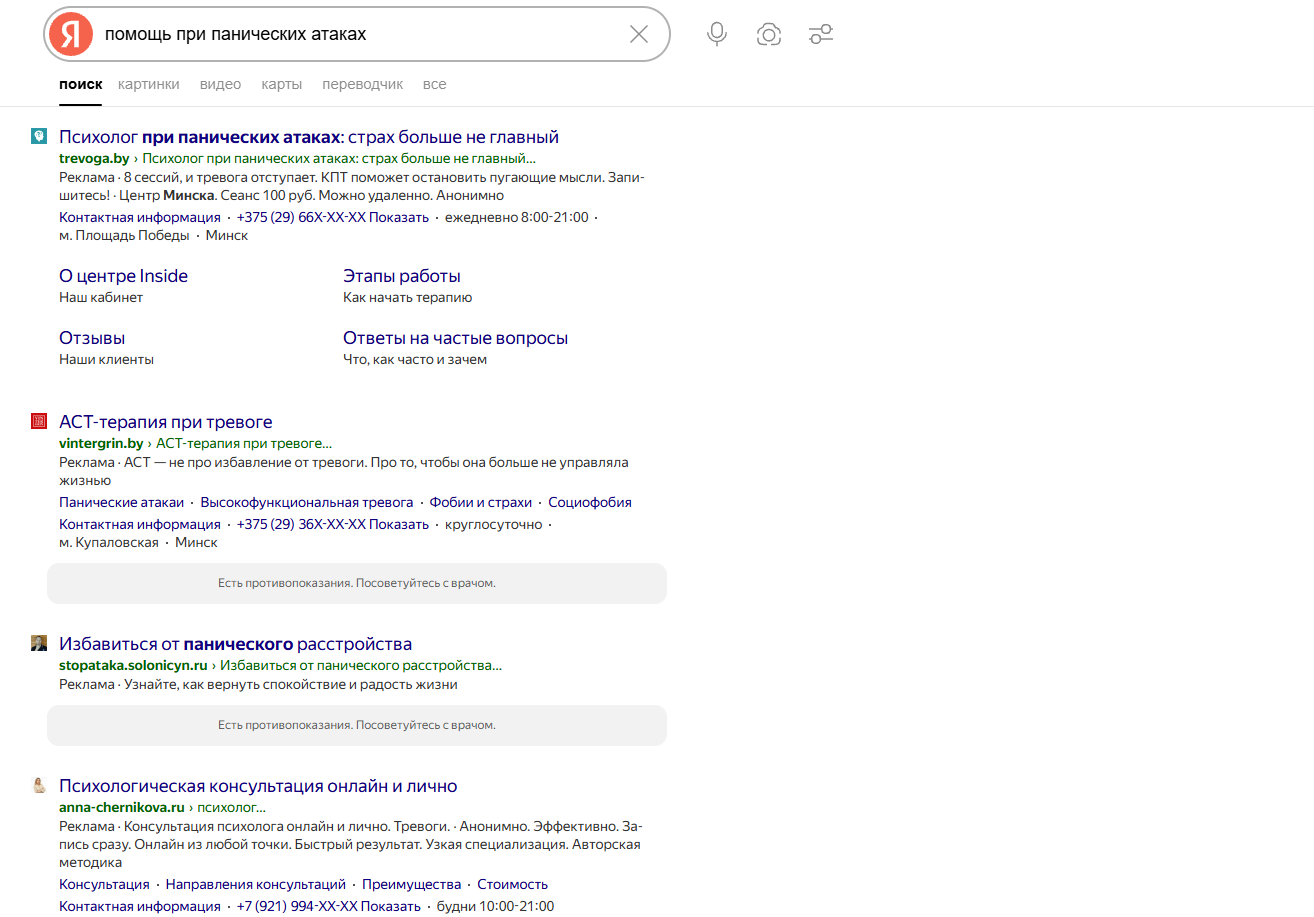The image size is (1314, 917).
Task: Click the «Как начать терапию» description text
Action: point(408,297)
